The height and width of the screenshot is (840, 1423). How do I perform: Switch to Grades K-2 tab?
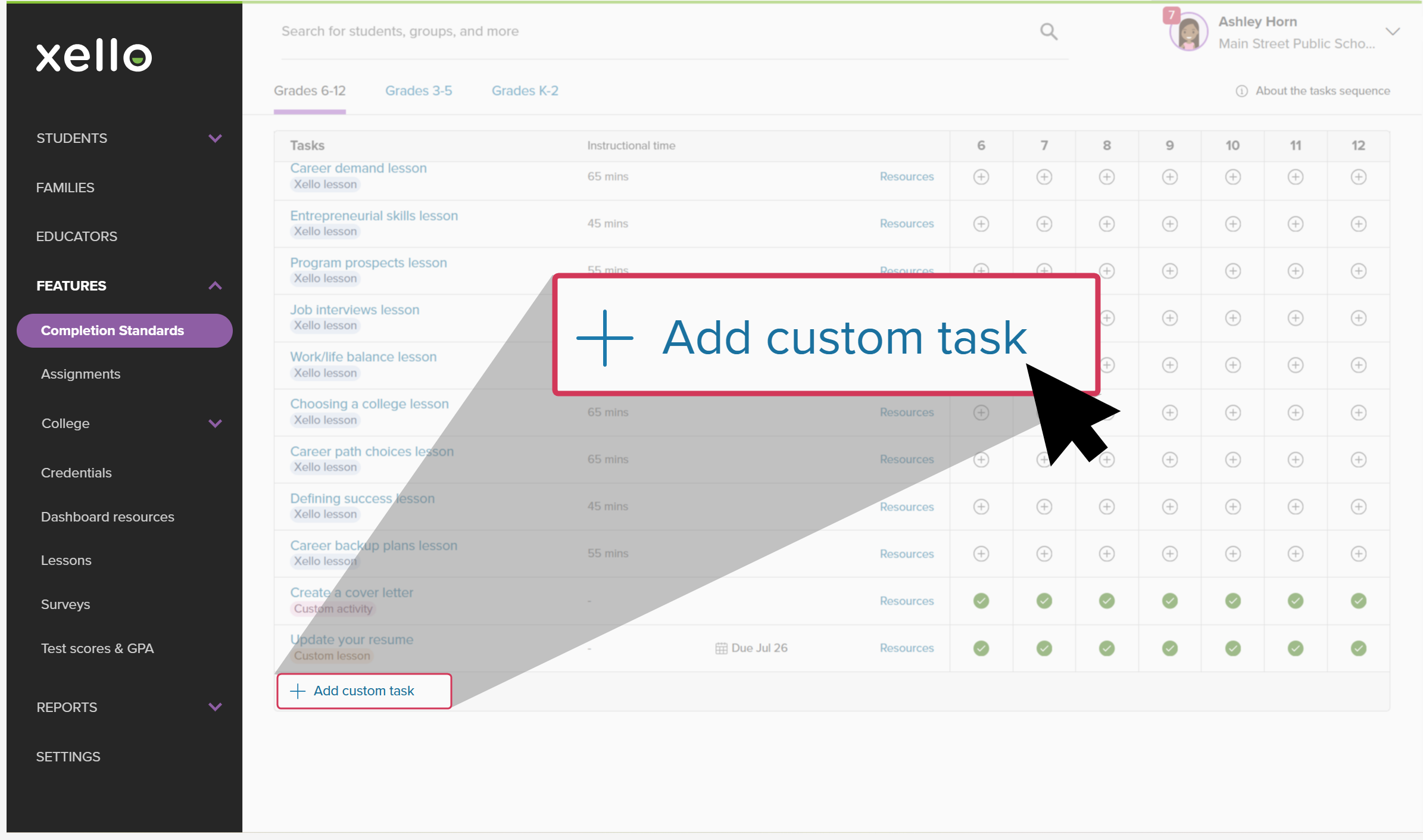[525, 91]
